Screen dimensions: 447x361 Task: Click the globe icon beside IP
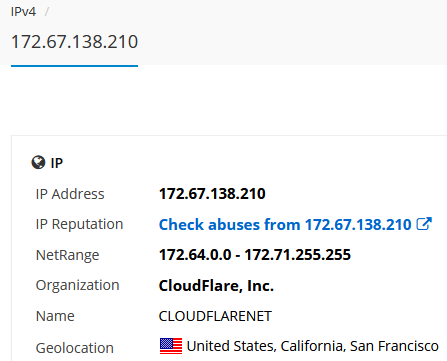coord(38,163)
